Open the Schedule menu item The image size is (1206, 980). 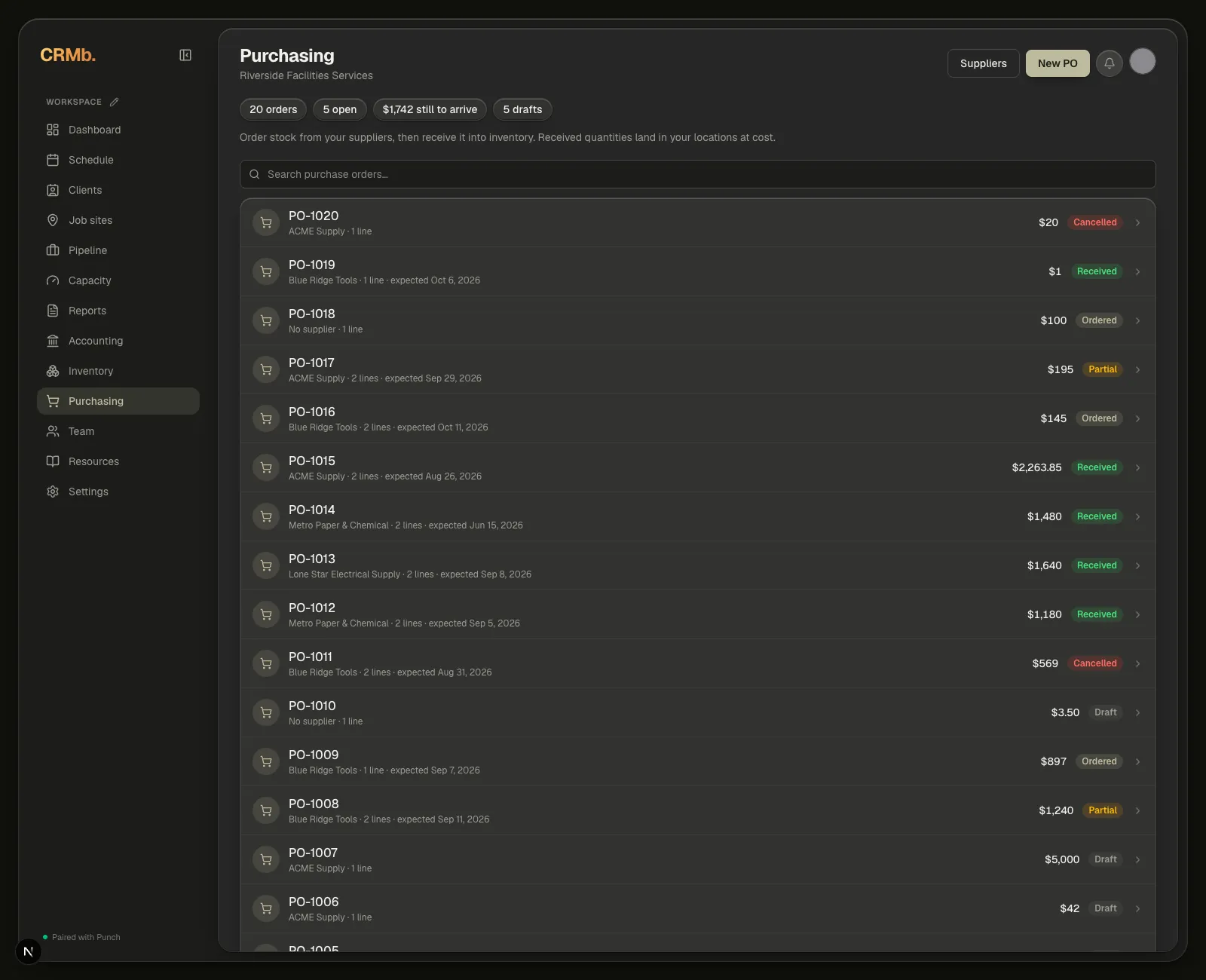[x=118, y=160]
